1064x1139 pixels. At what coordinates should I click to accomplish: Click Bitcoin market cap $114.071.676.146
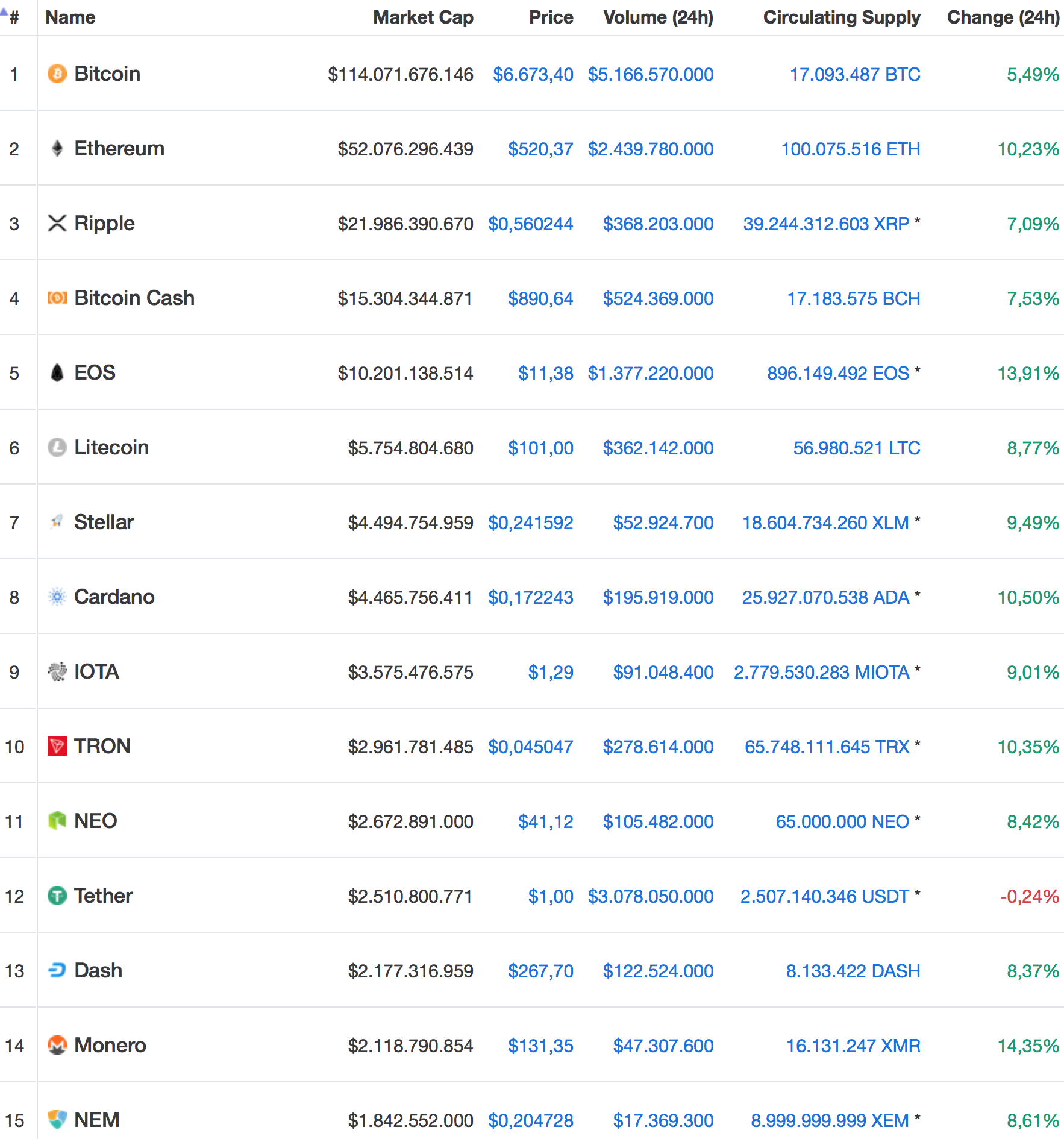tap(401, 74)
